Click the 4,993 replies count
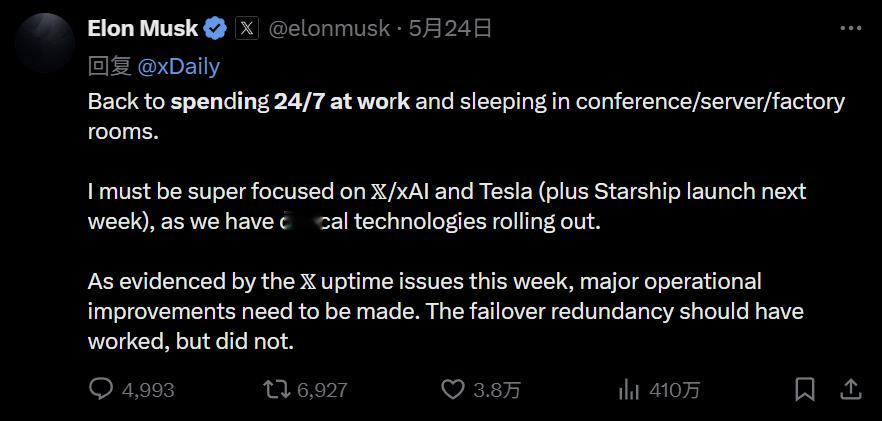The width and height of the screenshot is (882, 421). (148, 390)
